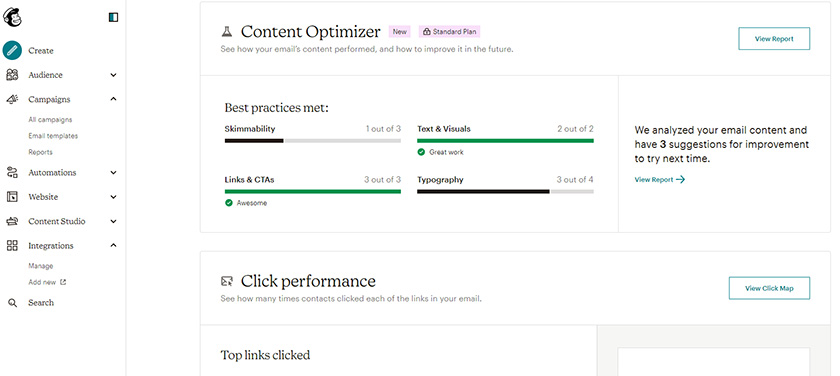
Task: Expand the Audience menu chevron
Action: 113,76
